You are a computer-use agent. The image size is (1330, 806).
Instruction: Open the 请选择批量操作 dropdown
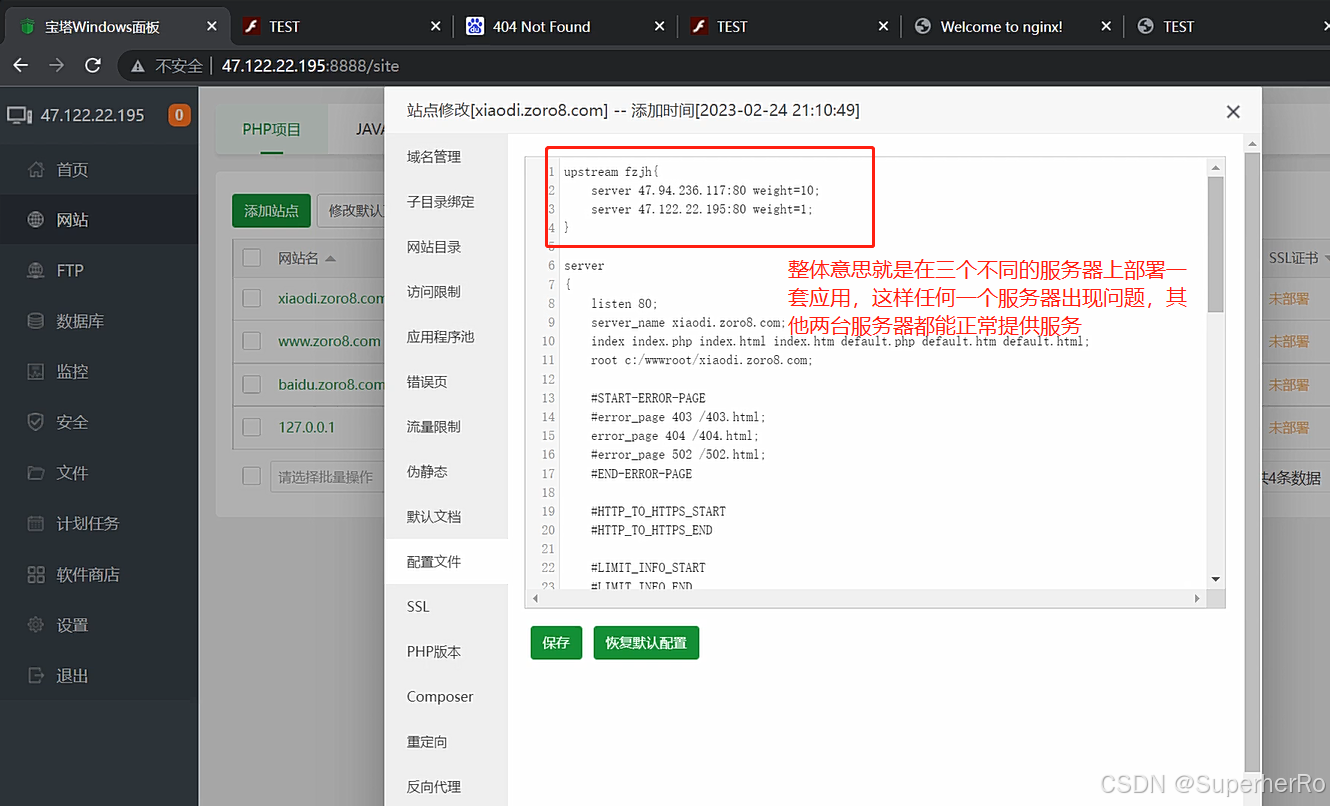coord(327,477)
